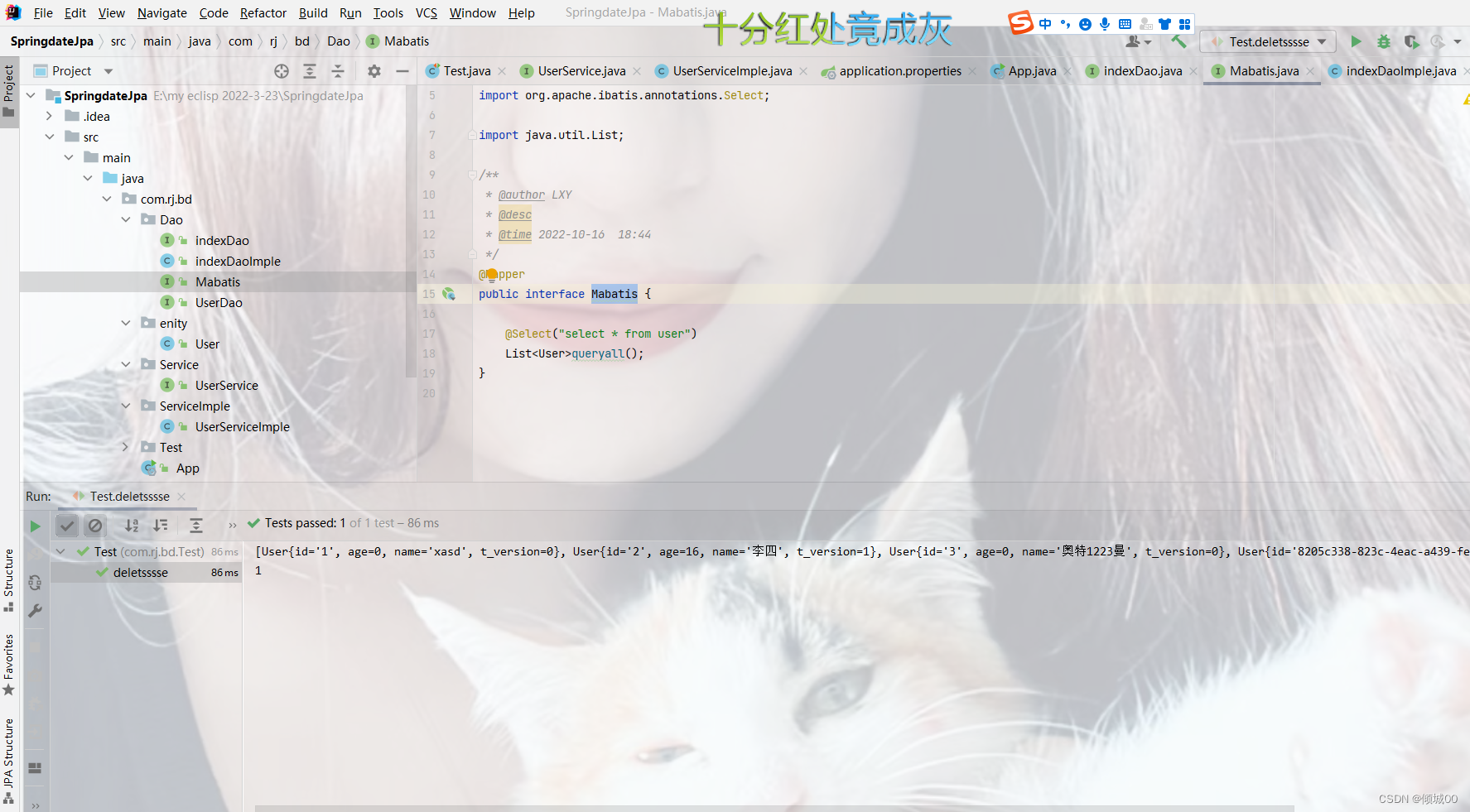
Task: Collapse all in the Project panel
Action: pyautogui.click(x=338, y=71)
